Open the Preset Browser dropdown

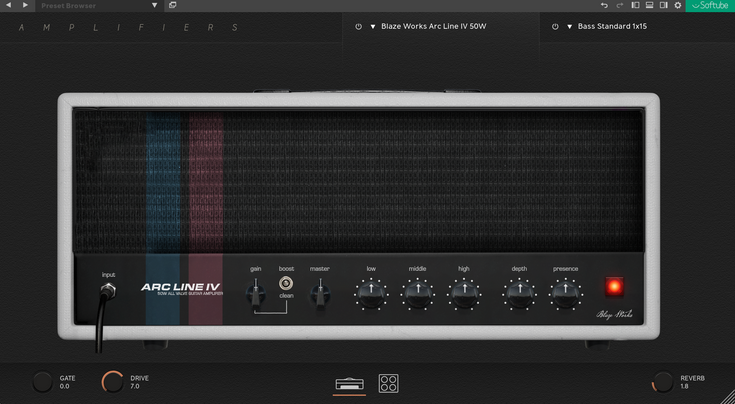tap(99, 6)
